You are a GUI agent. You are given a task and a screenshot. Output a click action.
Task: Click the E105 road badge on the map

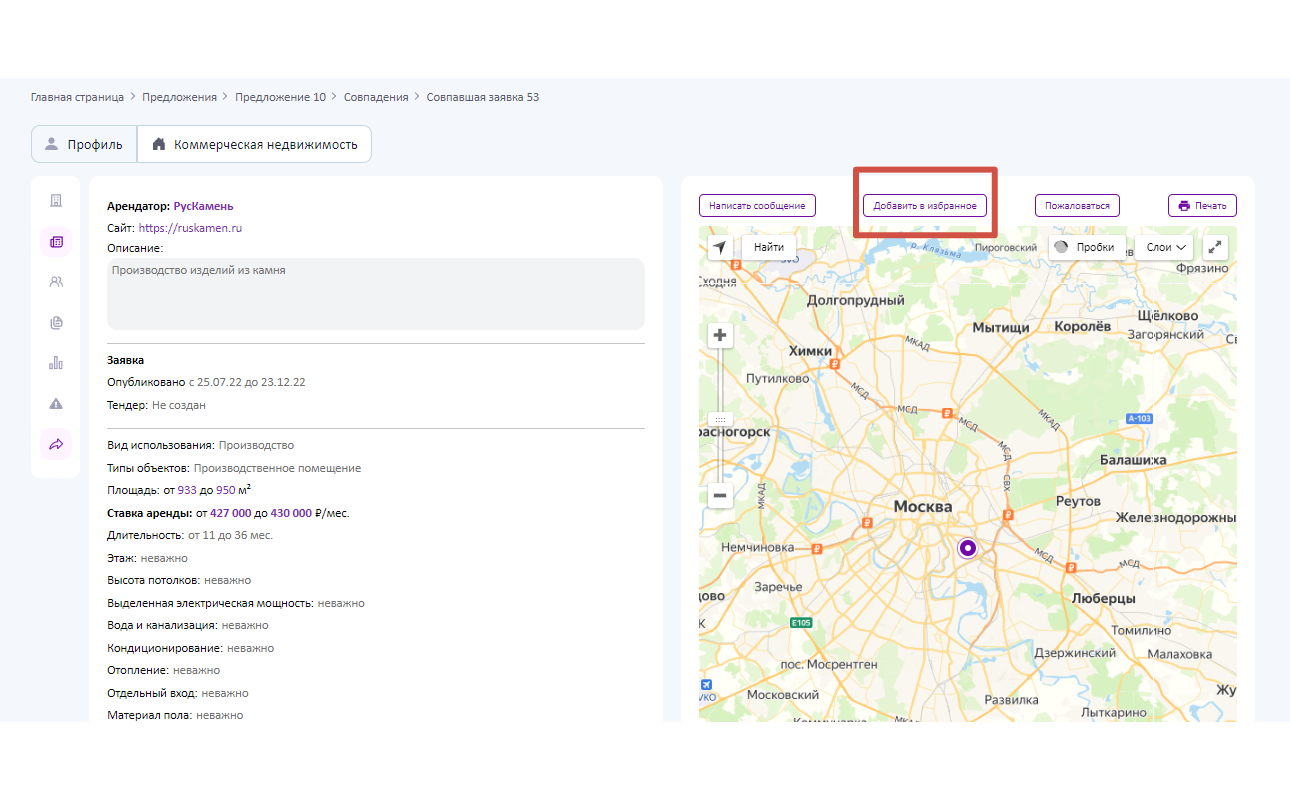click(x=801, y=623)
